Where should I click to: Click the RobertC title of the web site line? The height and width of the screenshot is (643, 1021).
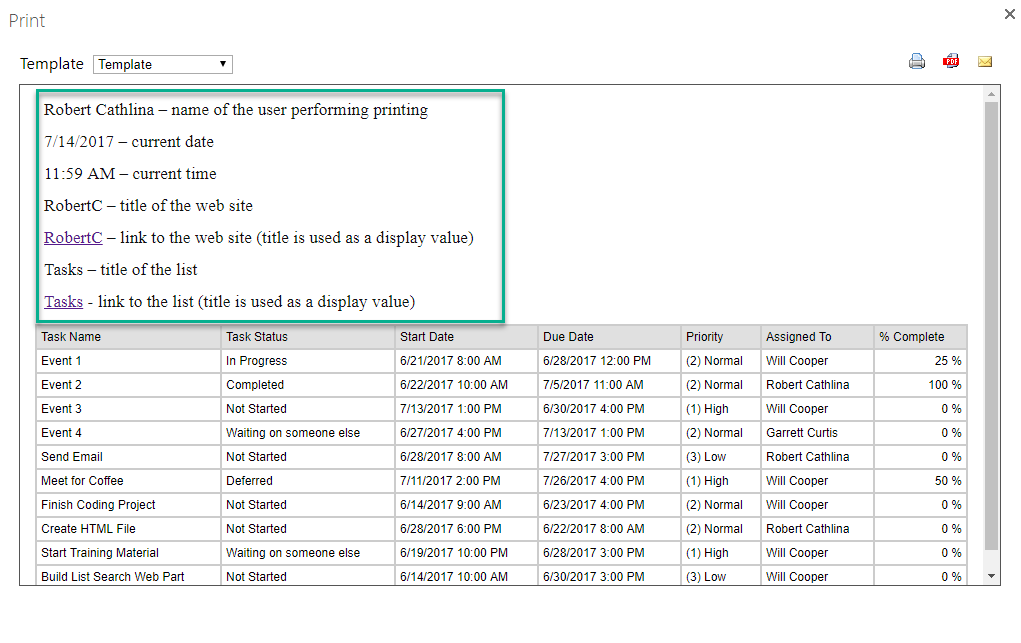coord(148,206)
